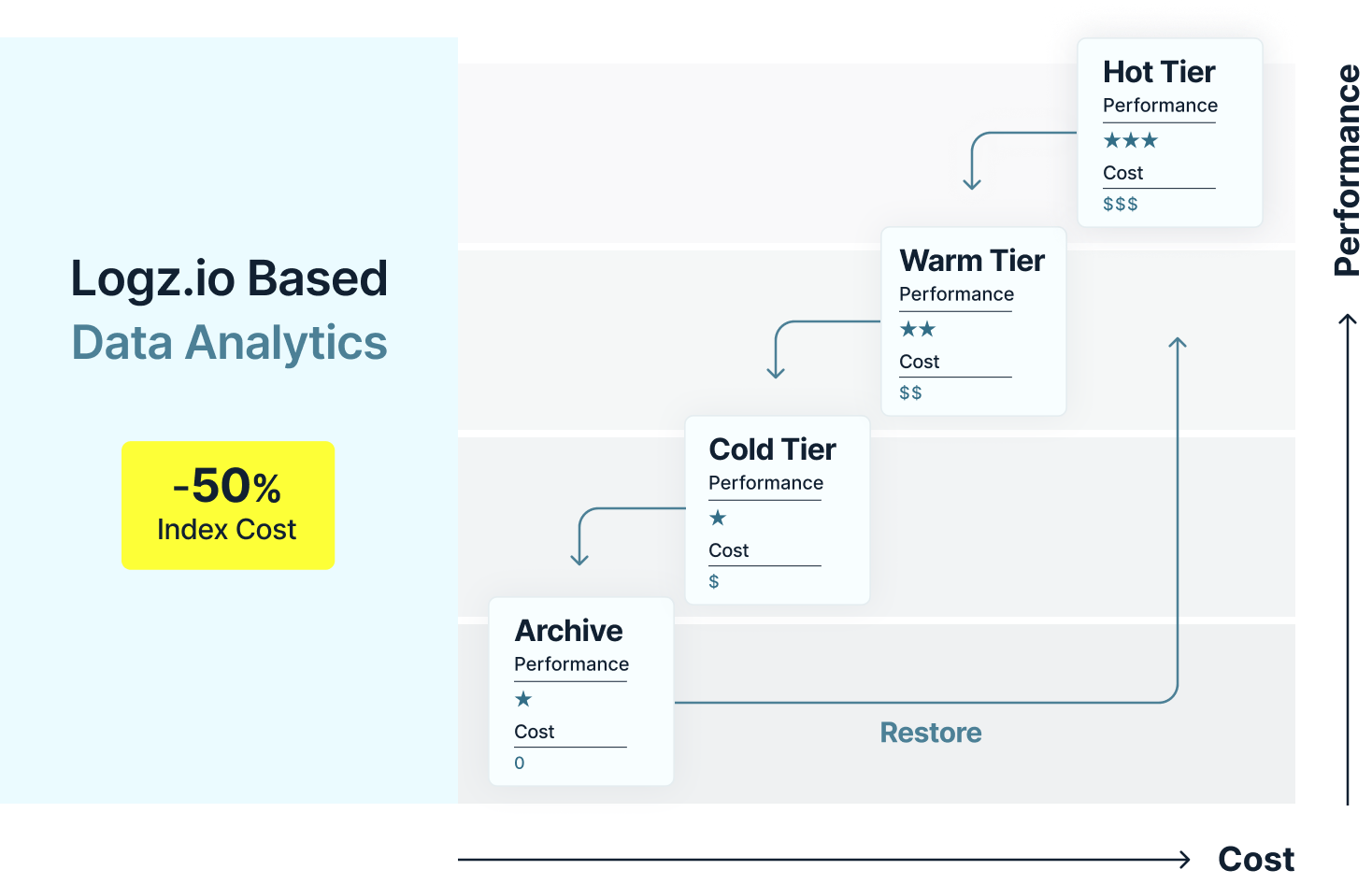Click the "$$$" cost value in Hot Tier
Viewport: 1372px width, 884px height.
(x=1121, y=204)
